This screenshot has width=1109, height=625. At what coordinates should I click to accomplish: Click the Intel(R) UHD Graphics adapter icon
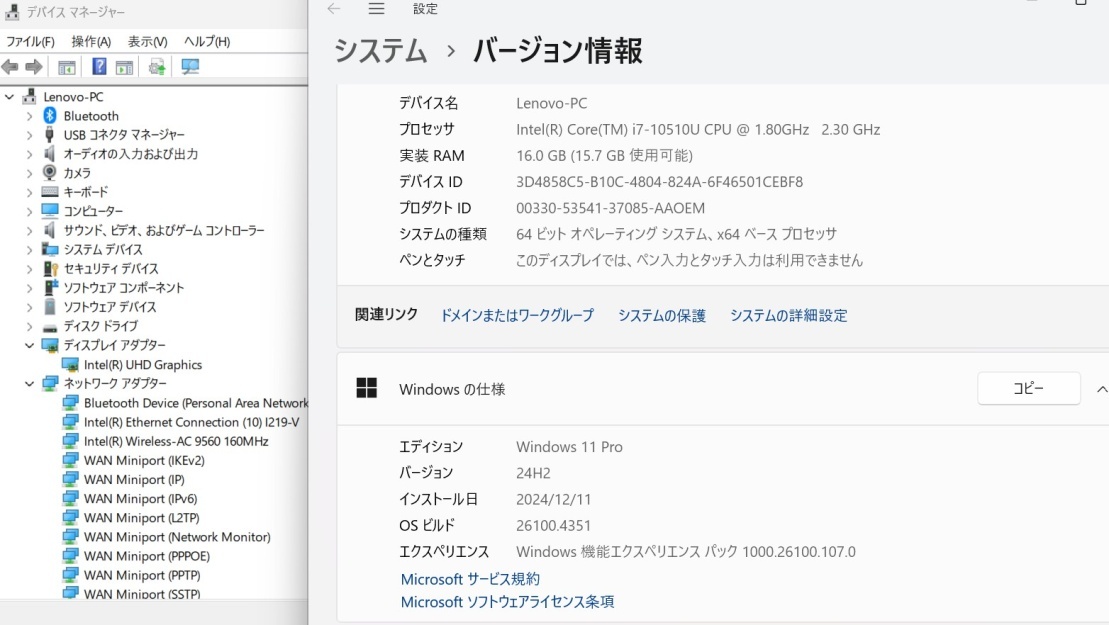pyautogui.click(x=70, y=365)
